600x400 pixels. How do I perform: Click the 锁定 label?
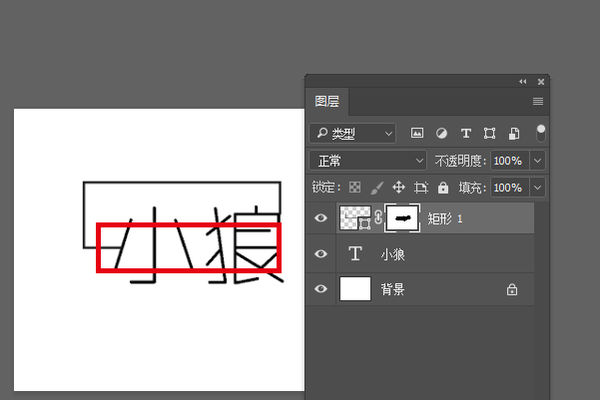(326, 187)
